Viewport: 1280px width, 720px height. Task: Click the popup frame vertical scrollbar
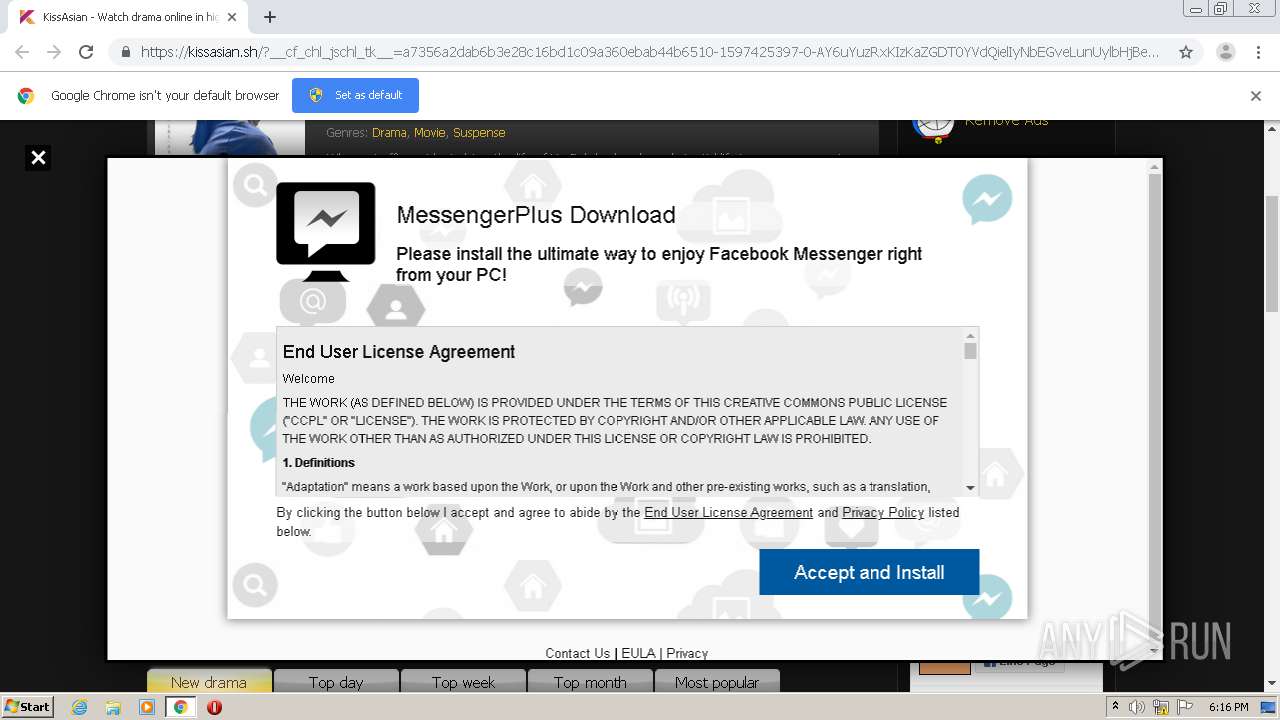tap(1155, 408)
